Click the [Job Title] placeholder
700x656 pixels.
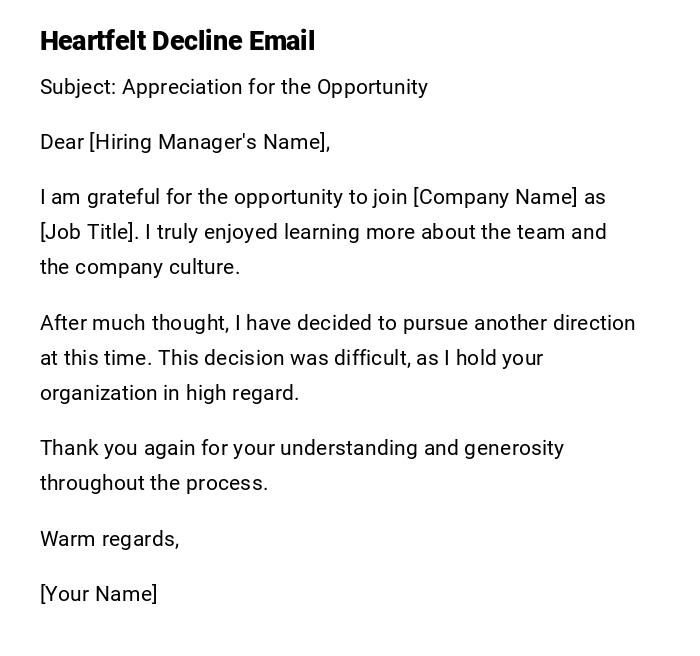87,232
